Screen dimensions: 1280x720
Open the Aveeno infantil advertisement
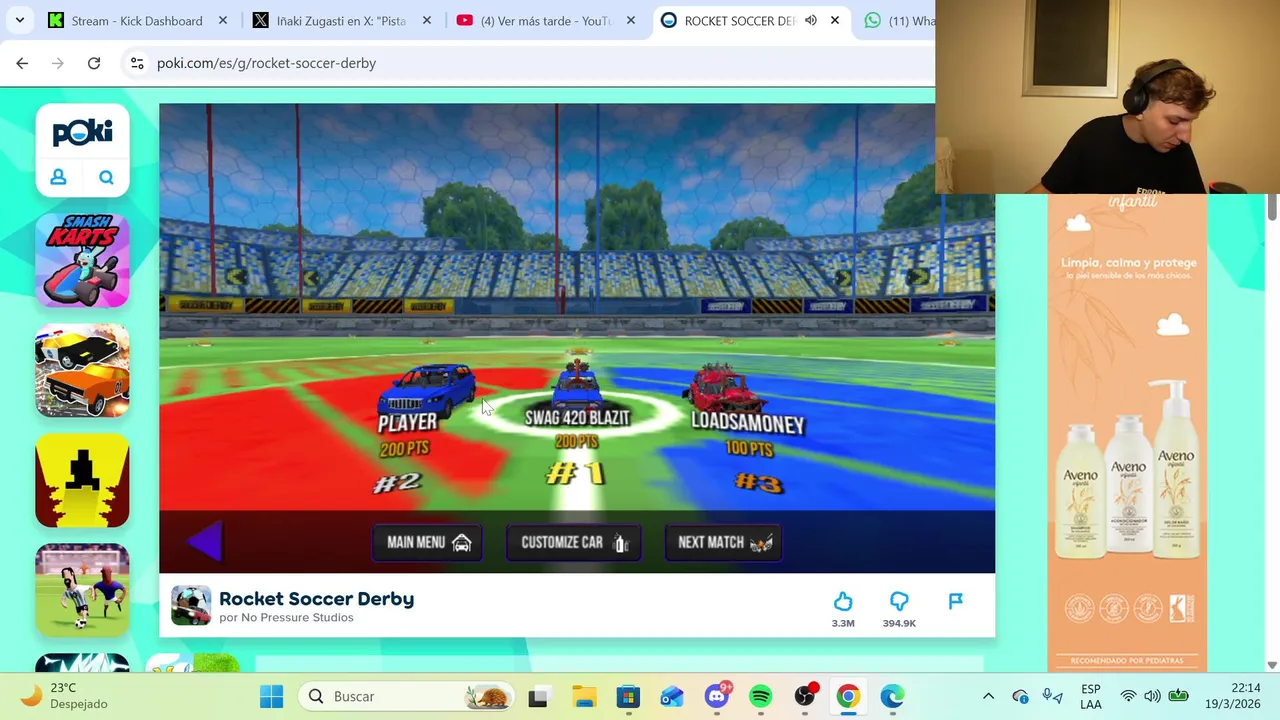(x=1127, y=432)
